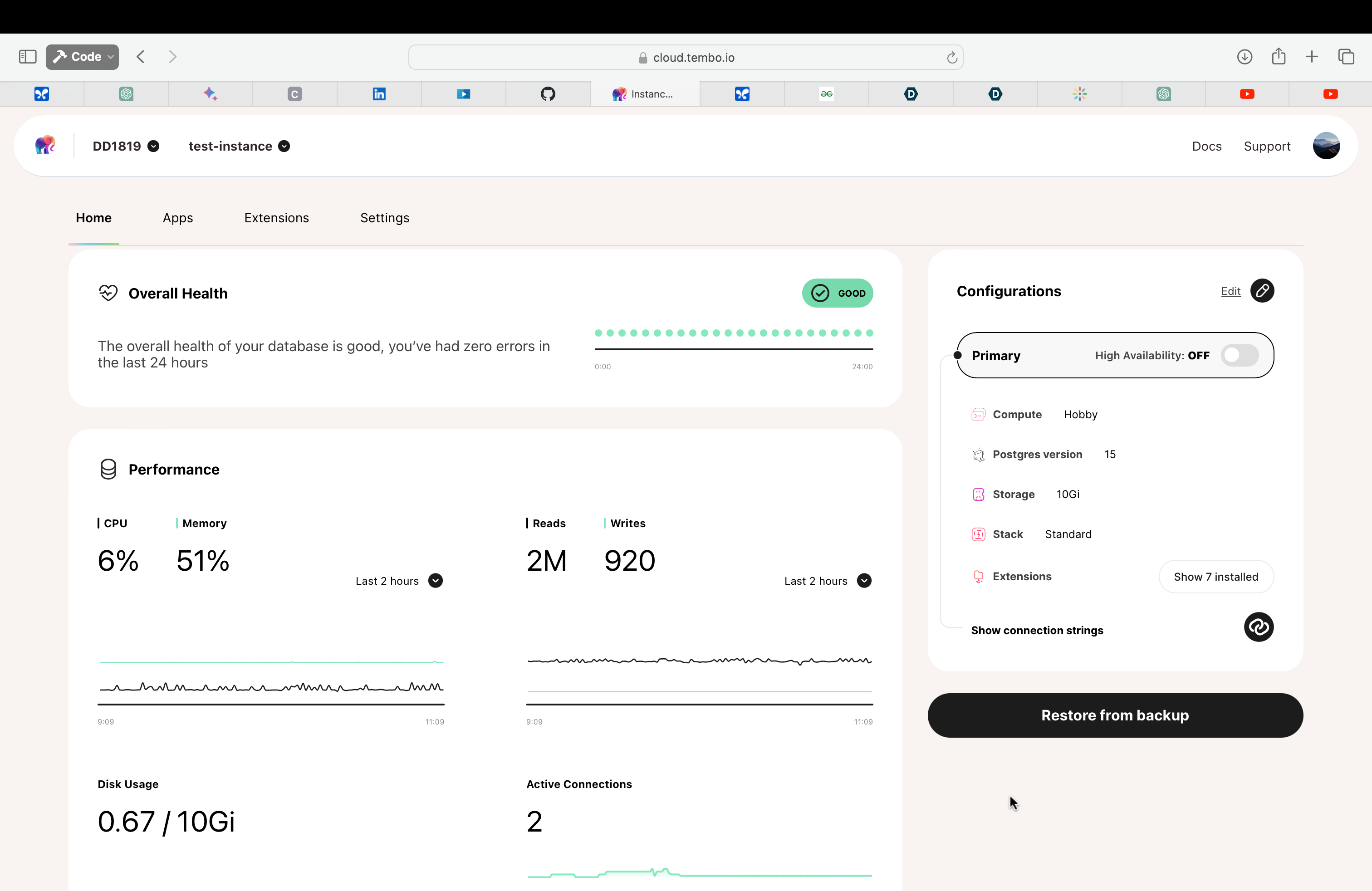
Task: Open the GitHub tab
Action: coord(548,94)
